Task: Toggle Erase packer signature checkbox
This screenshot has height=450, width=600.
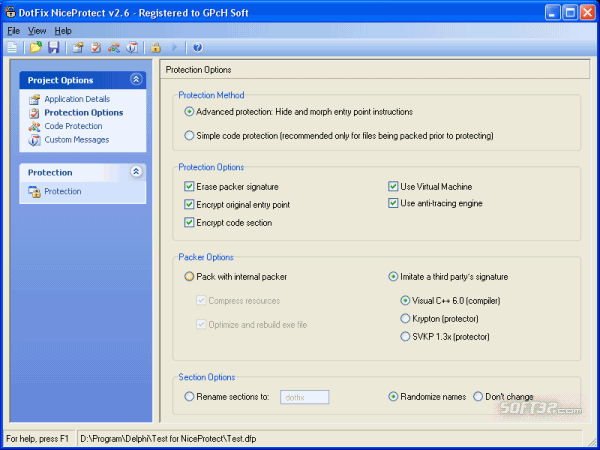Action: (189, 186)
